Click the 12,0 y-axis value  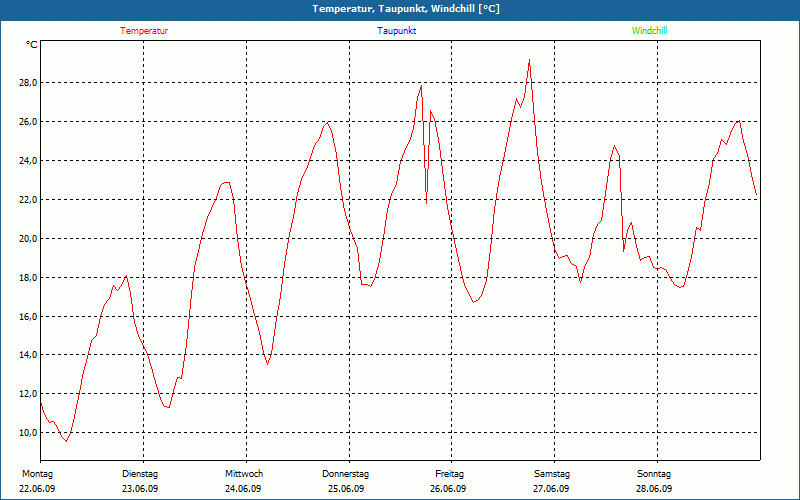pos(28,393)
